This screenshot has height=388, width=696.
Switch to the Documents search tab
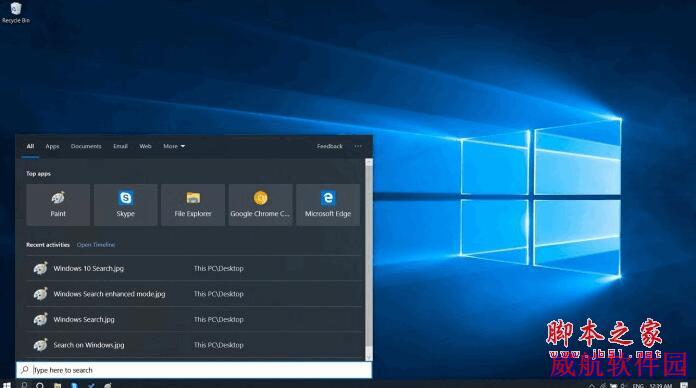pos(86,146)
